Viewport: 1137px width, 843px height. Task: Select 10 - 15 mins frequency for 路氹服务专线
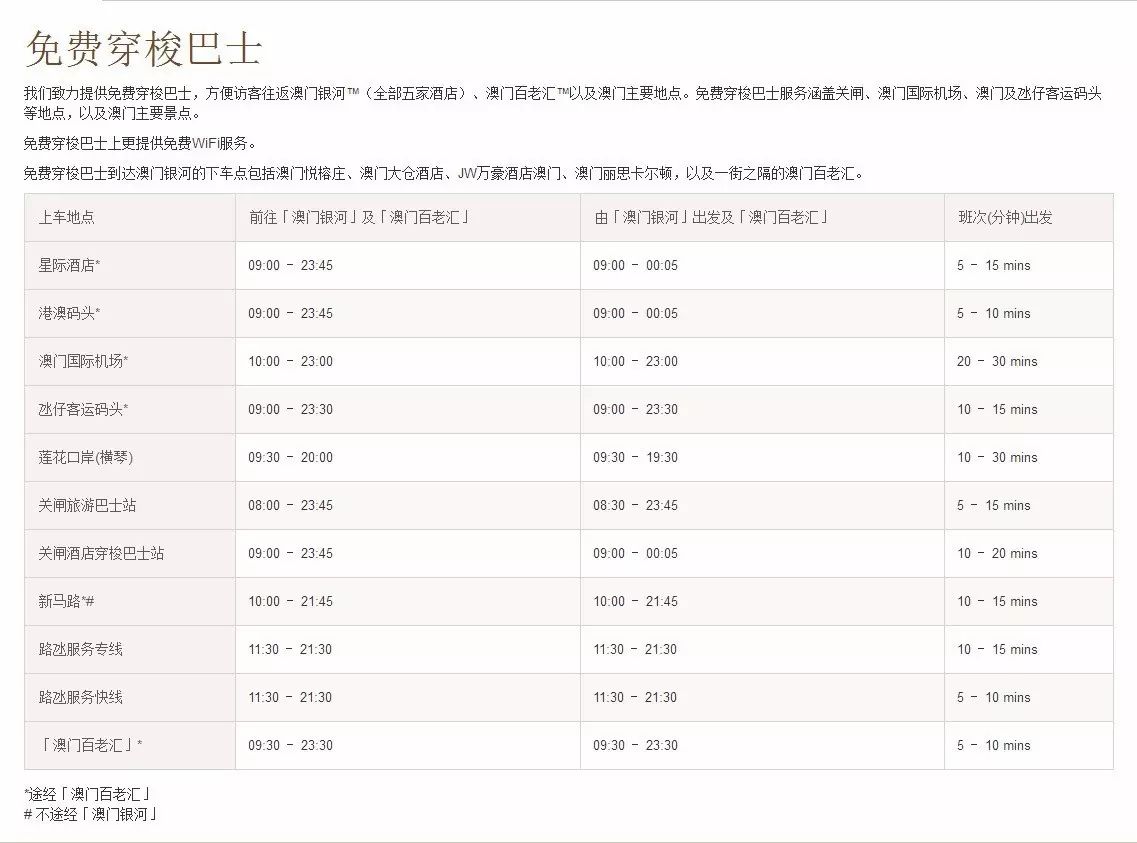coord(997,649)
